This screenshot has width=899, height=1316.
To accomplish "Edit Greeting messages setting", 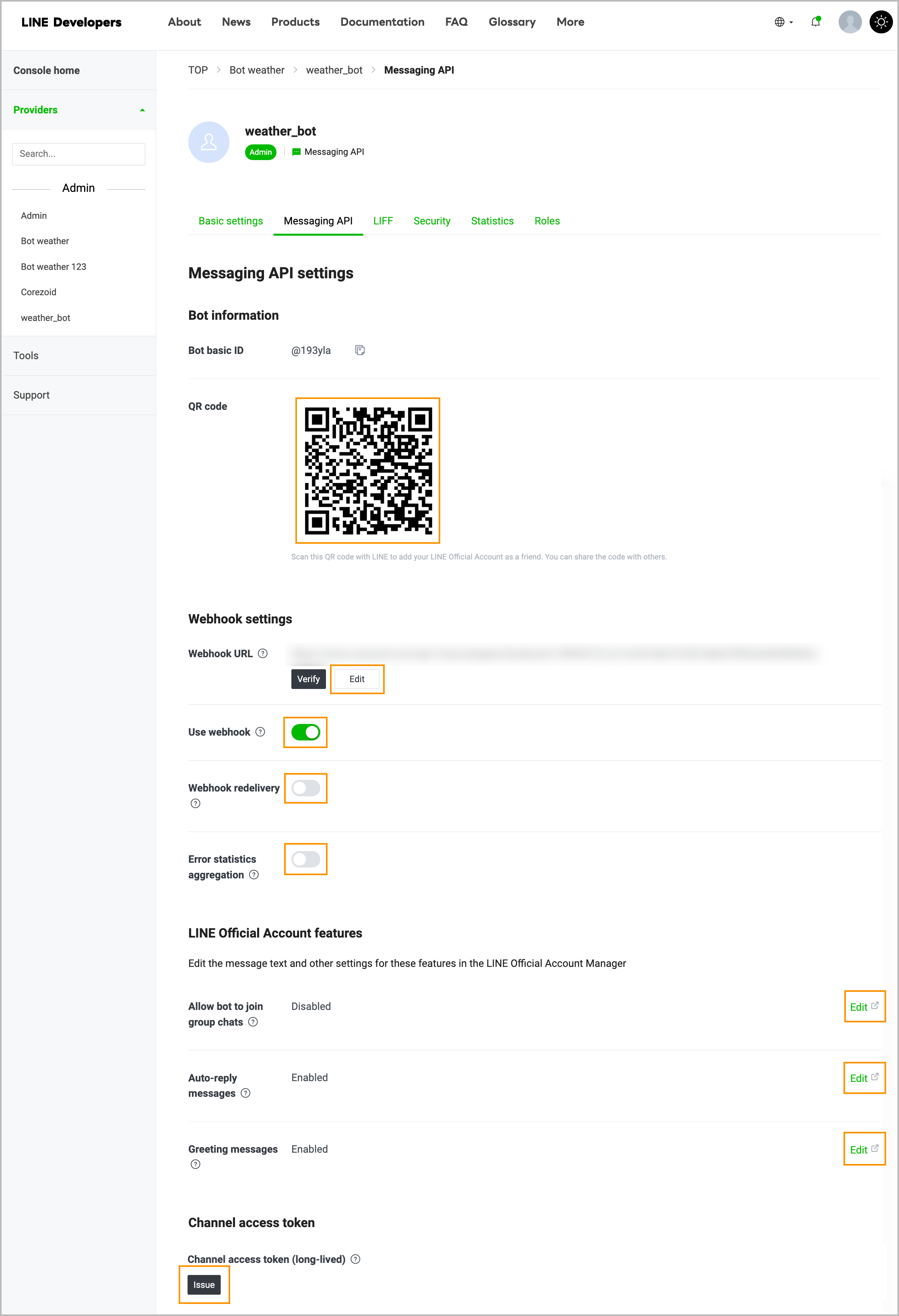I will (x=864, y=1149).
